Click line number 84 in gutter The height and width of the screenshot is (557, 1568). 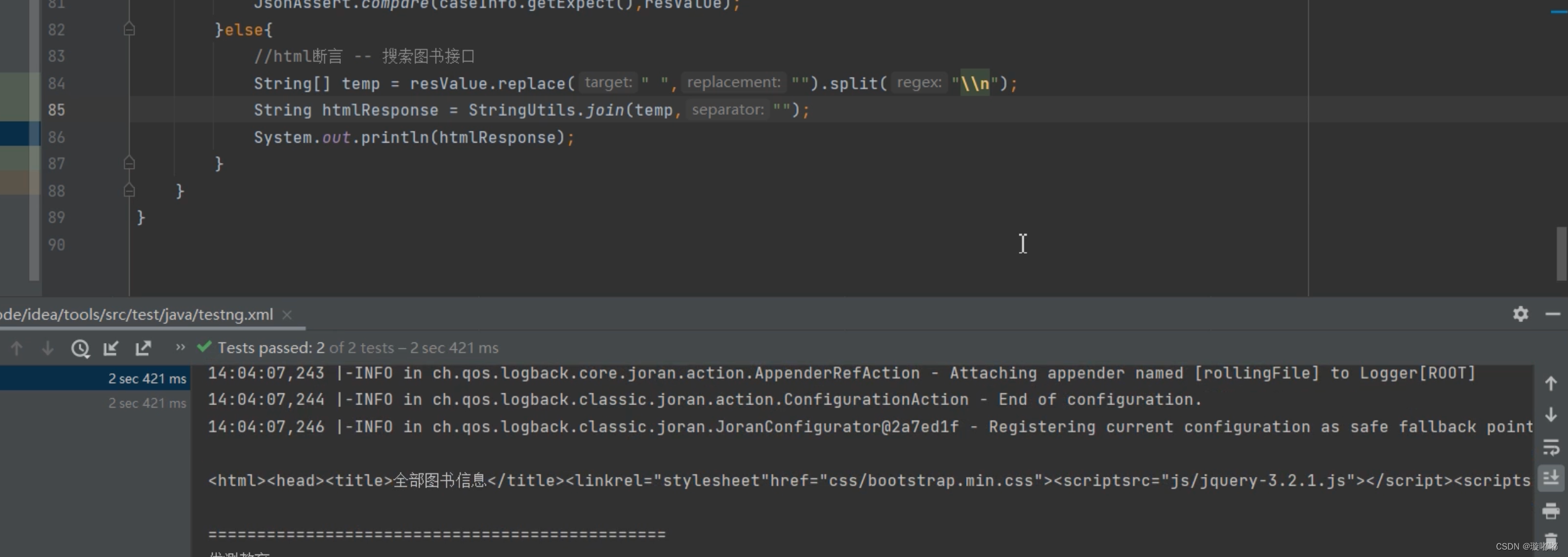tap(56, 83)
